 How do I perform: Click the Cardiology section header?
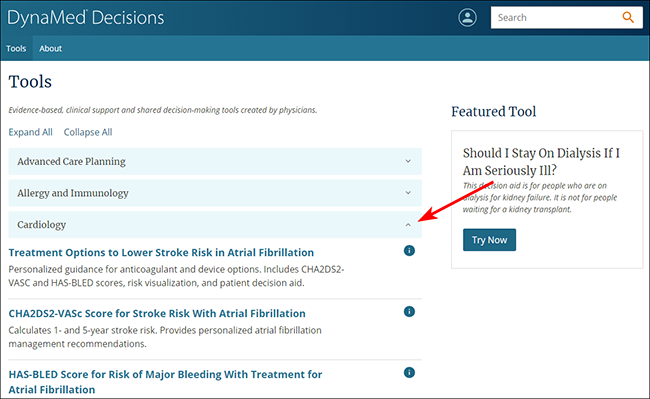[215, 225]
